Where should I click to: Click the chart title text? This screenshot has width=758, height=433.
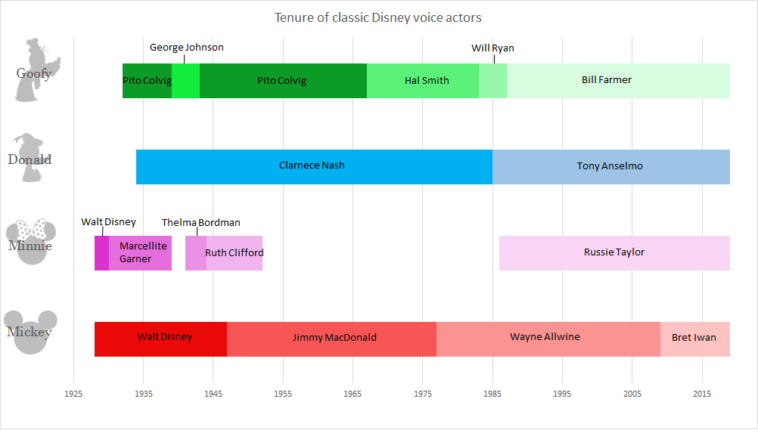click(378, 18)
